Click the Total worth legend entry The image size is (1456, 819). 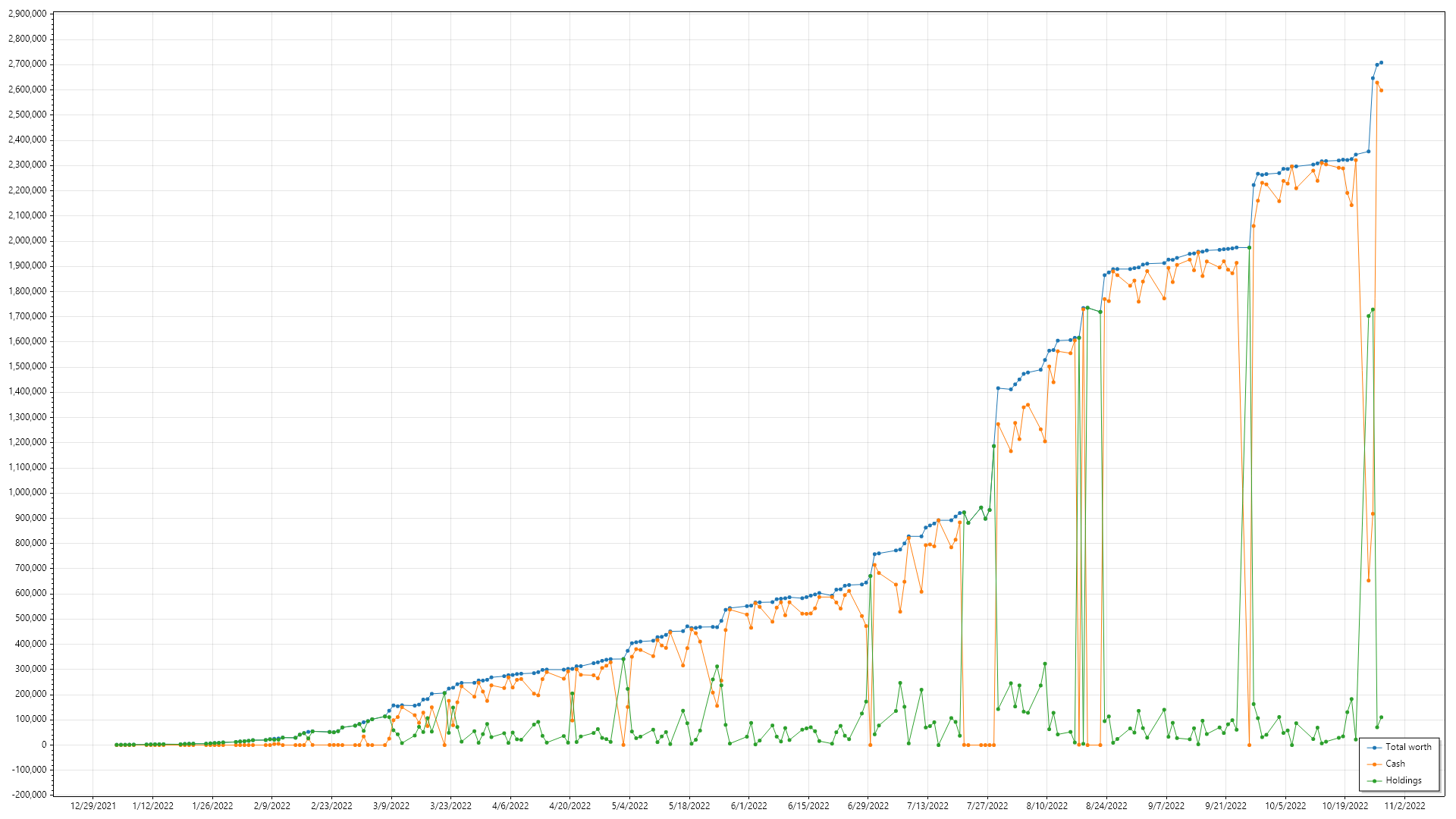[1399, 747]
